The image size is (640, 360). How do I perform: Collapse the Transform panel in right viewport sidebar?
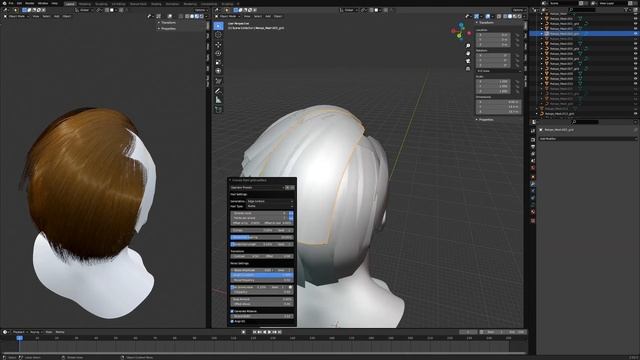(485, 23)
